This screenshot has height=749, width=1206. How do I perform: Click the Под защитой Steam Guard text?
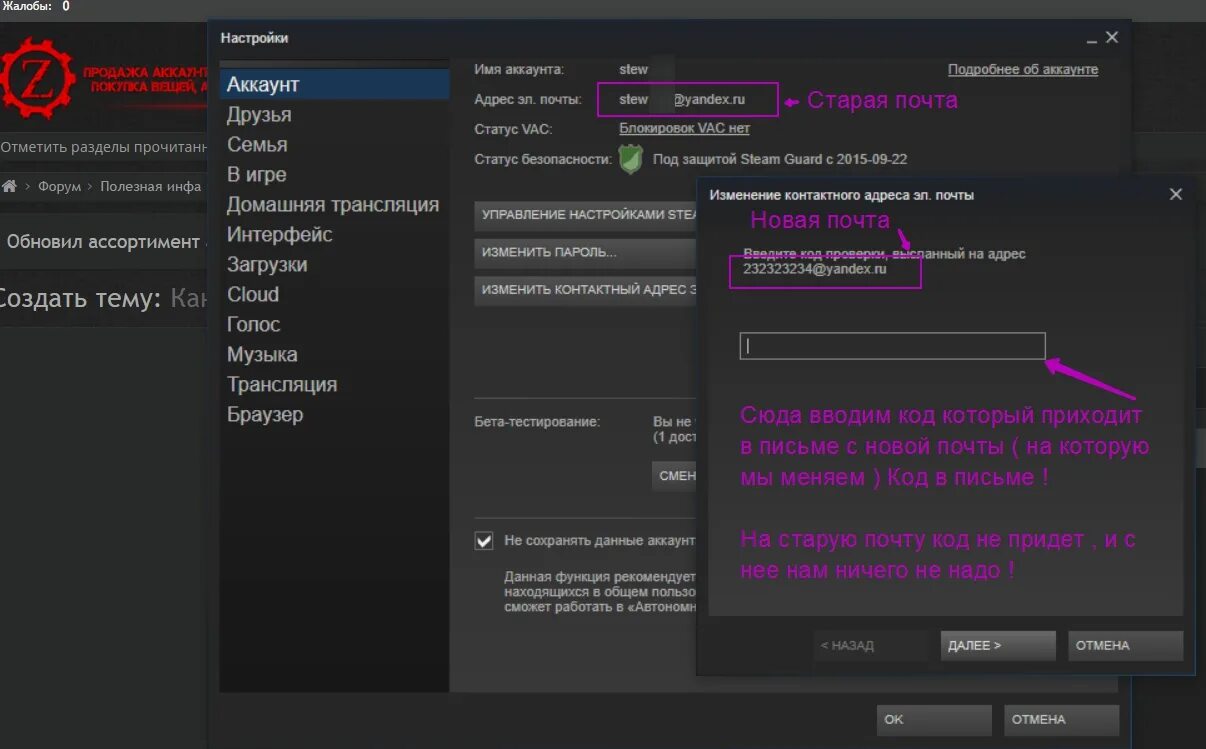pyautogui.click(x=780, y=159)
